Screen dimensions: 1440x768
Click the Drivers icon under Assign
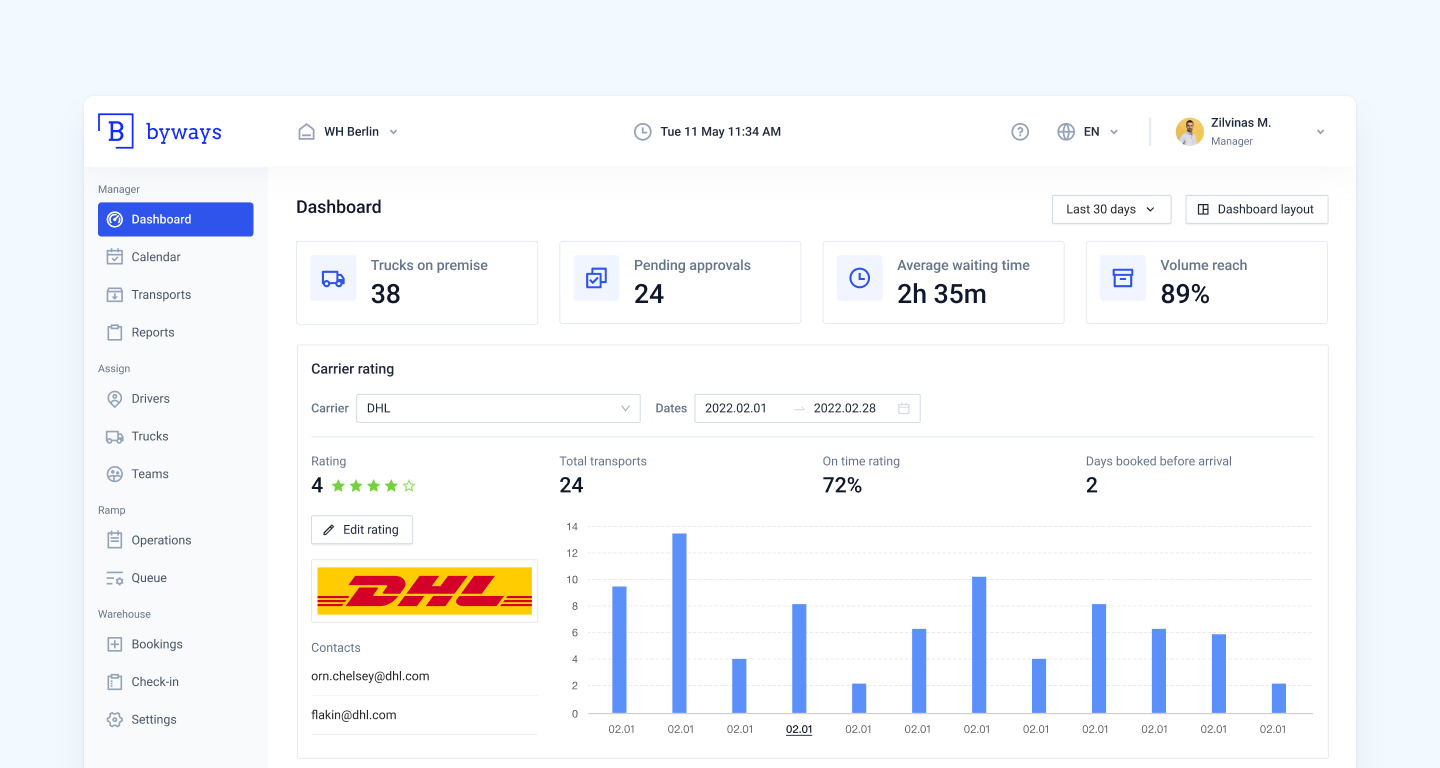(113, 398)
